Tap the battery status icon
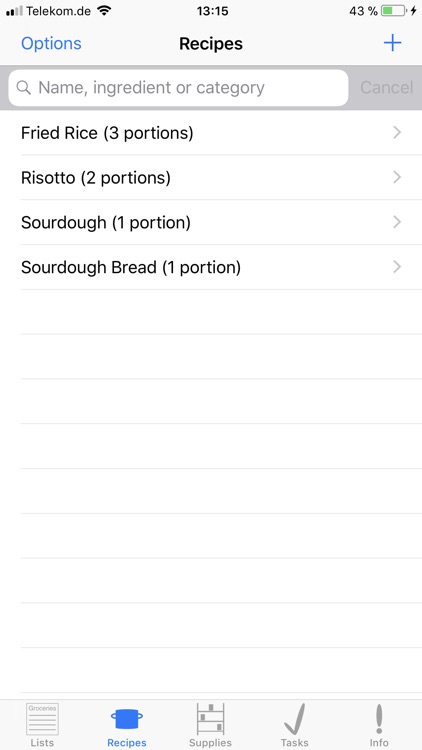The image size is (422, 750). pyautogui.click(x=394, y=11)
